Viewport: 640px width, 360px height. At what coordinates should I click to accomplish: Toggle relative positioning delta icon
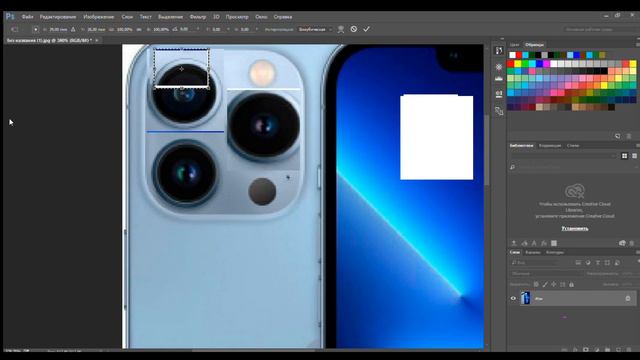[73, 29]
